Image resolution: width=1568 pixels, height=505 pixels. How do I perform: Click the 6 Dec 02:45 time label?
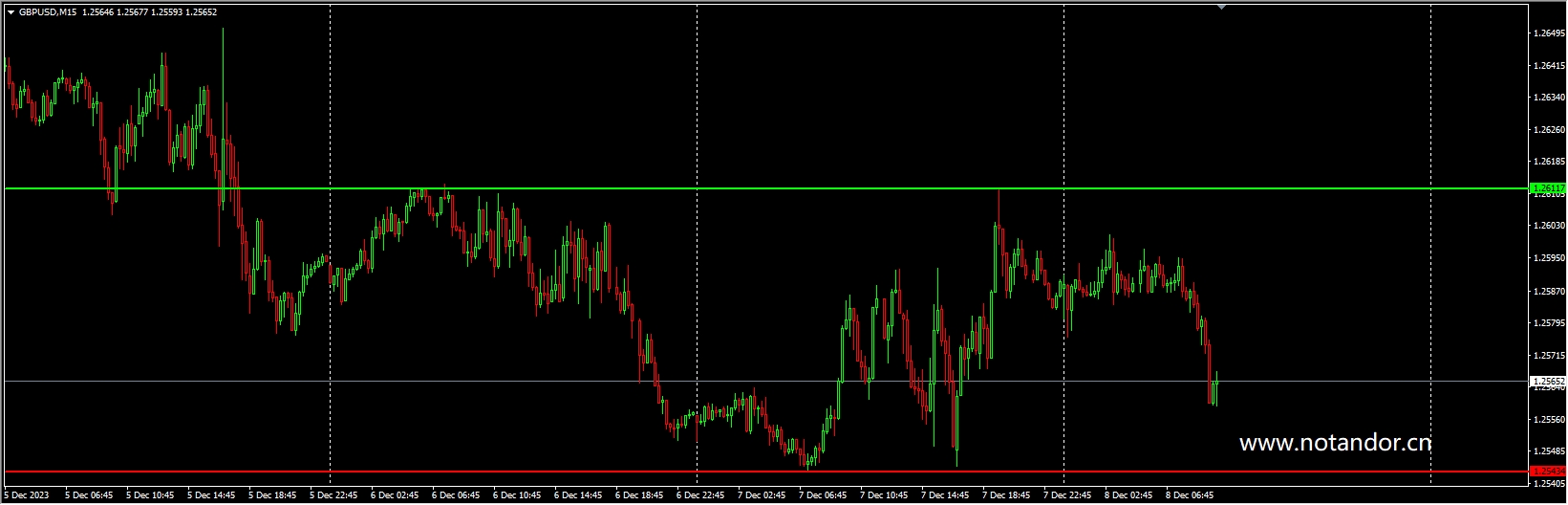[395, 495]
